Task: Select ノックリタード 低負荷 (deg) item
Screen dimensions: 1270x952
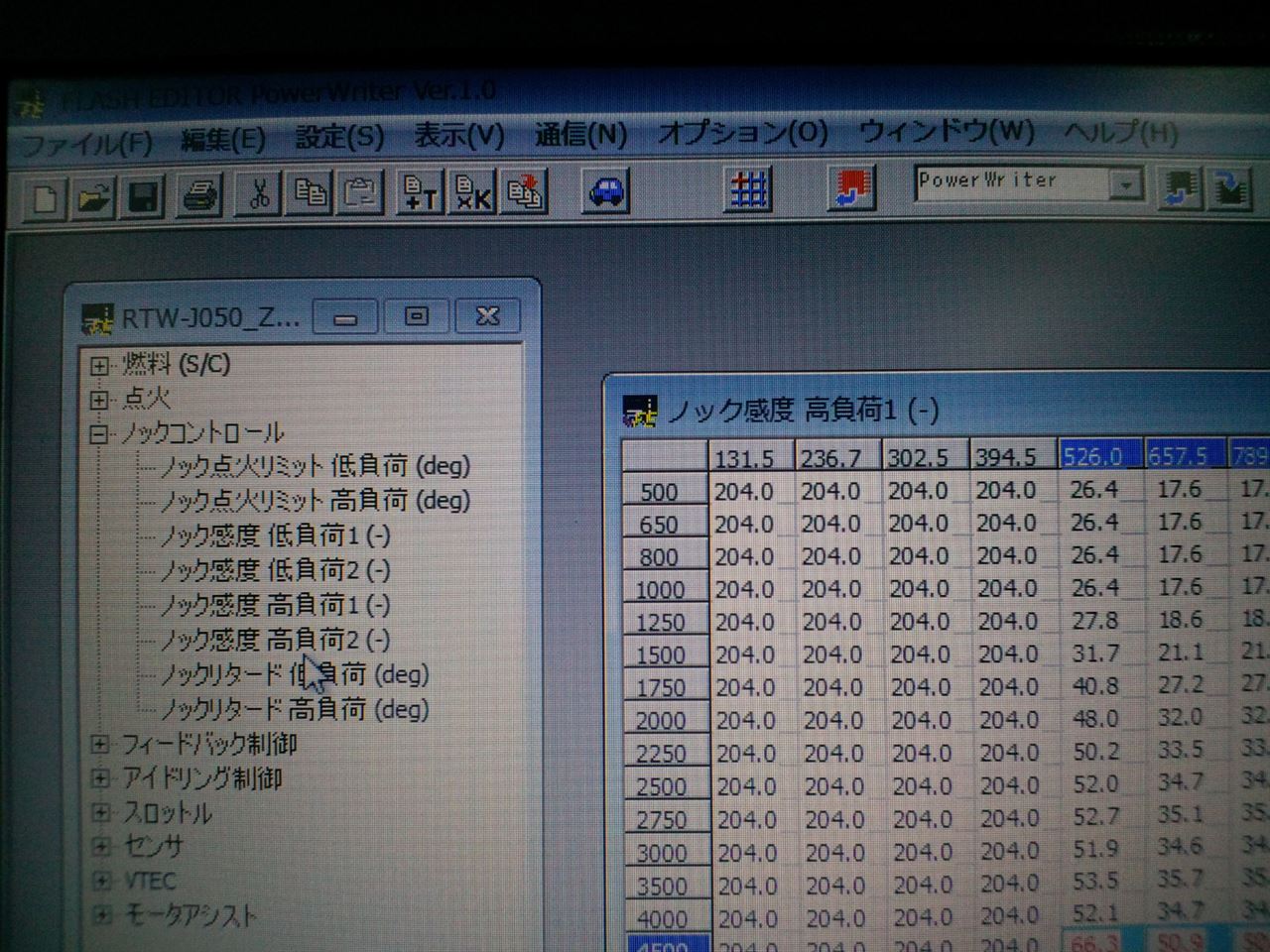Action: pos(295,674)
